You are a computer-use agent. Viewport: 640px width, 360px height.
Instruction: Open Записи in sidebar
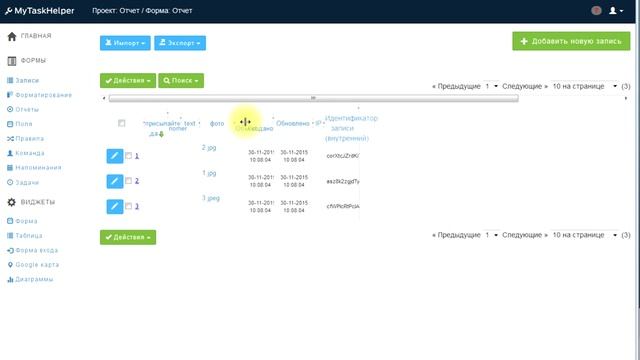27,80
